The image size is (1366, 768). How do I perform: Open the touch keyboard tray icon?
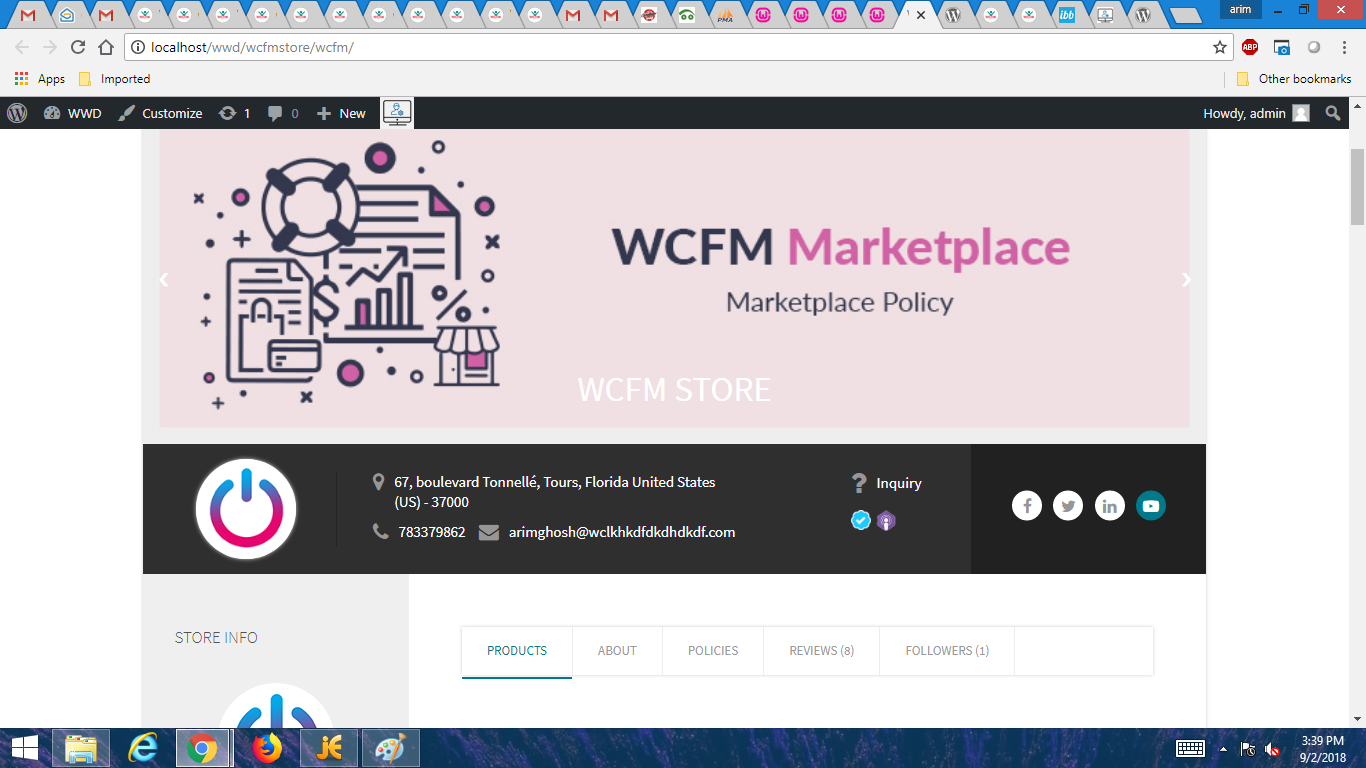click(1190, 748)
